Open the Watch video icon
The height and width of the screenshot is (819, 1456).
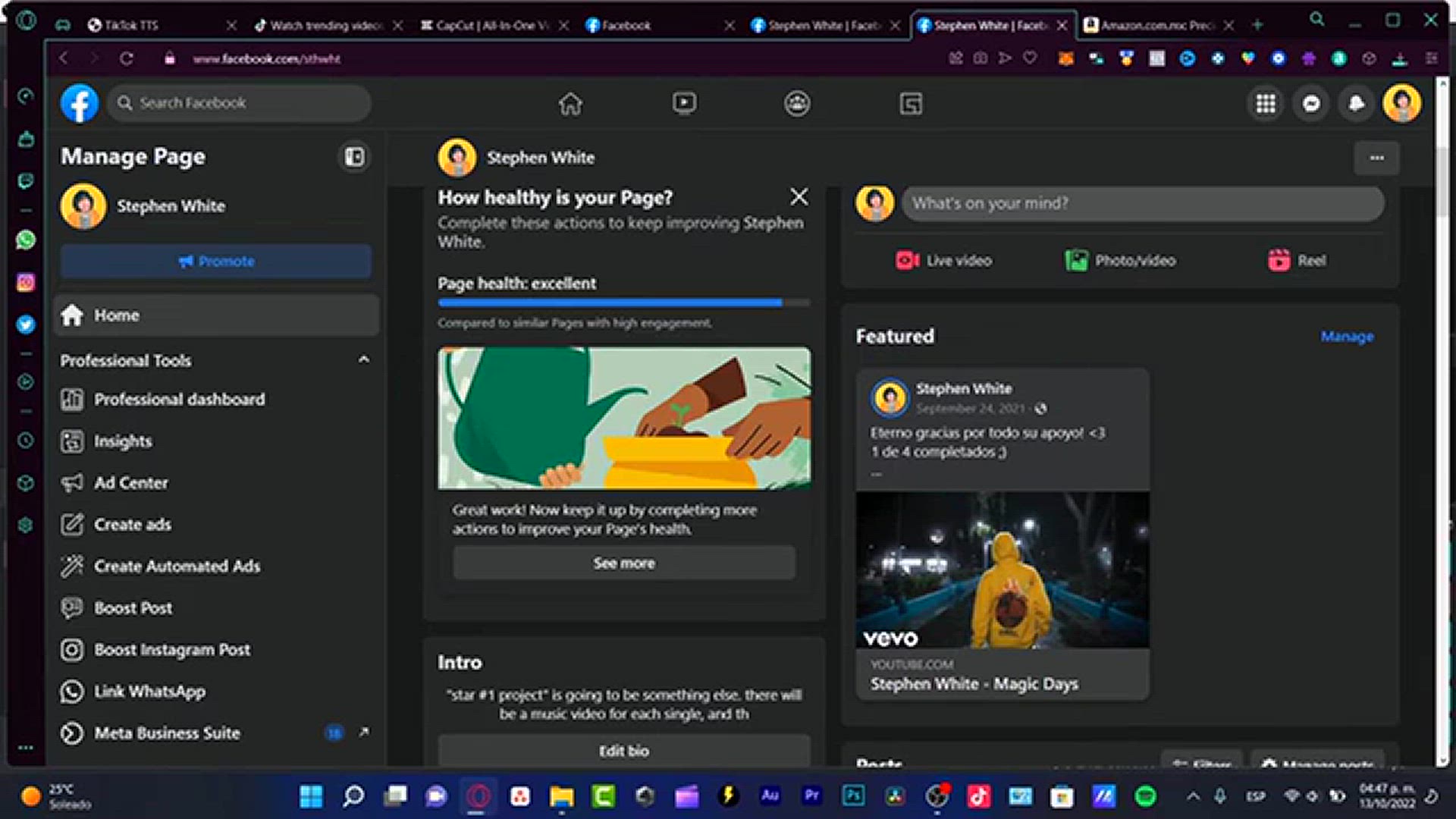[x=684, y=103]
